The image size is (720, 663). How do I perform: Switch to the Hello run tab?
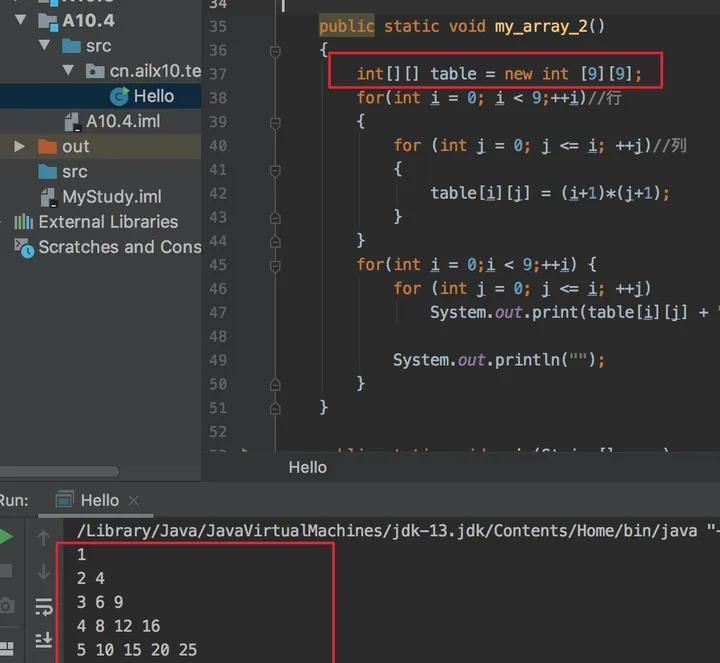98,500
